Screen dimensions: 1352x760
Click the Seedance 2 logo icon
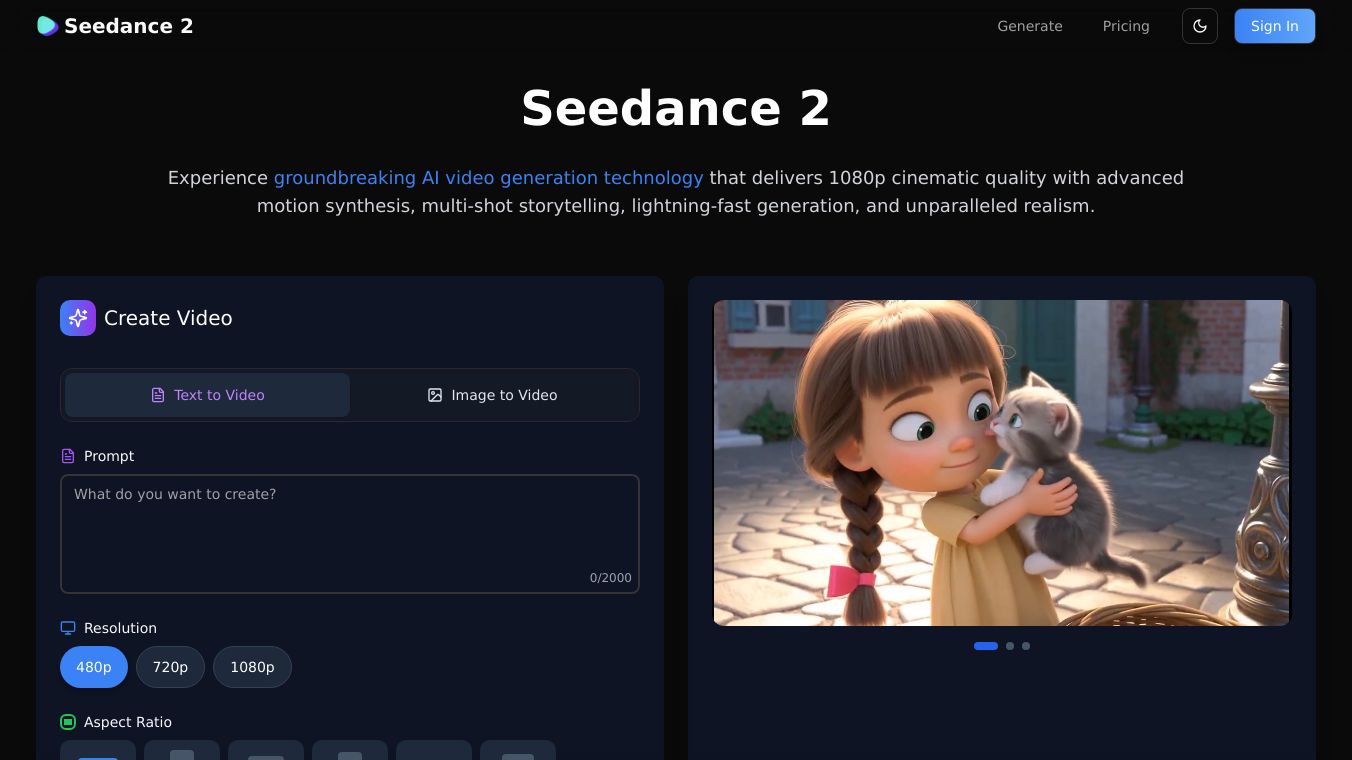(x=47, y=26)
